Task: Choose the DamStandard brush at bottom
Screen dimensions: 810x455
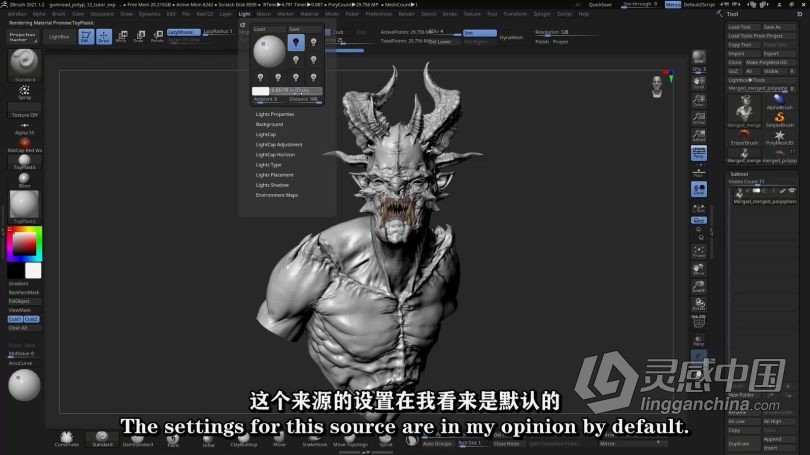Action: pyautogui.click(x=137, y=440)
